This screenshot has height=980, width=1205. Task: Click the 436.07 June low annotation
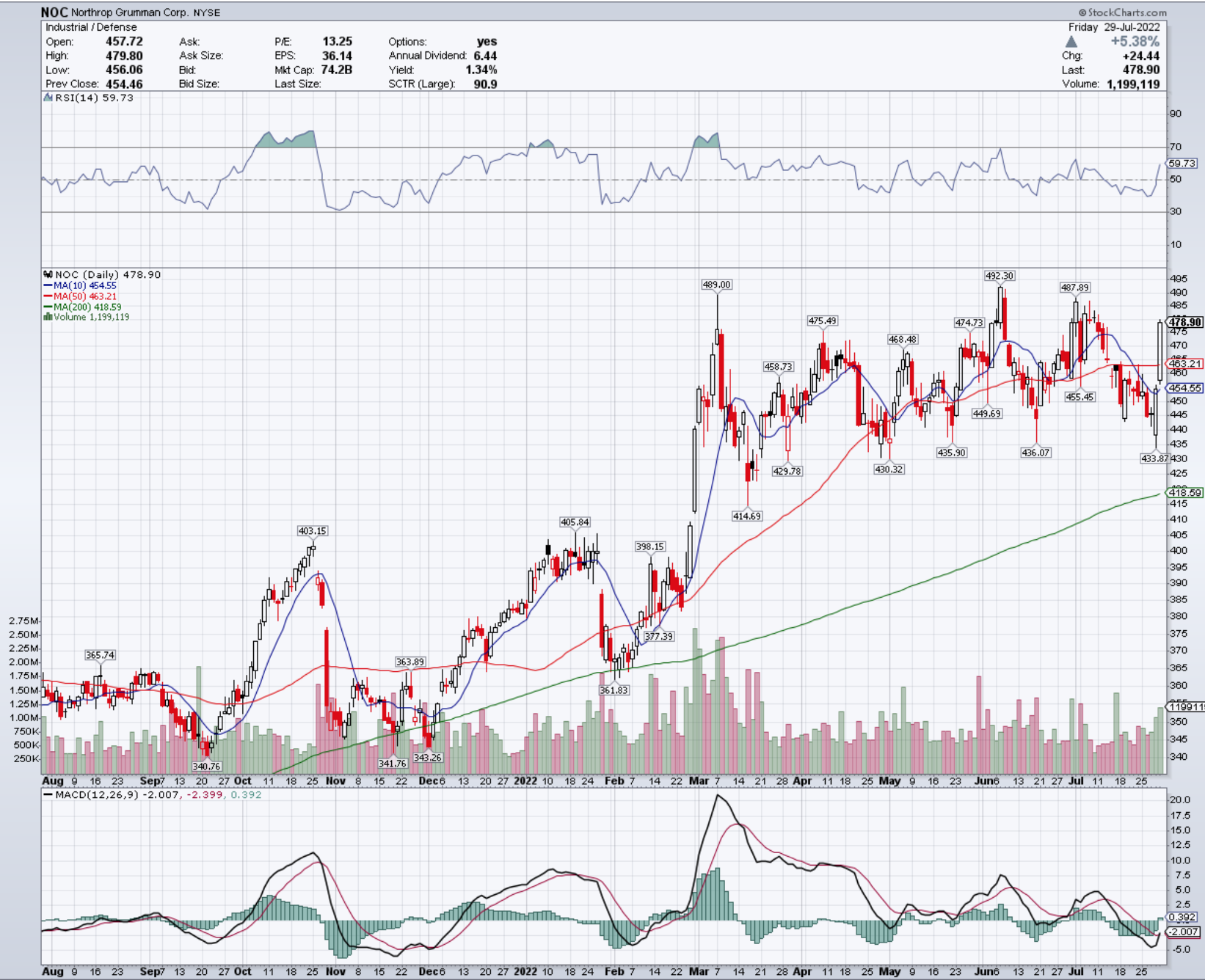coord(1035,453)
